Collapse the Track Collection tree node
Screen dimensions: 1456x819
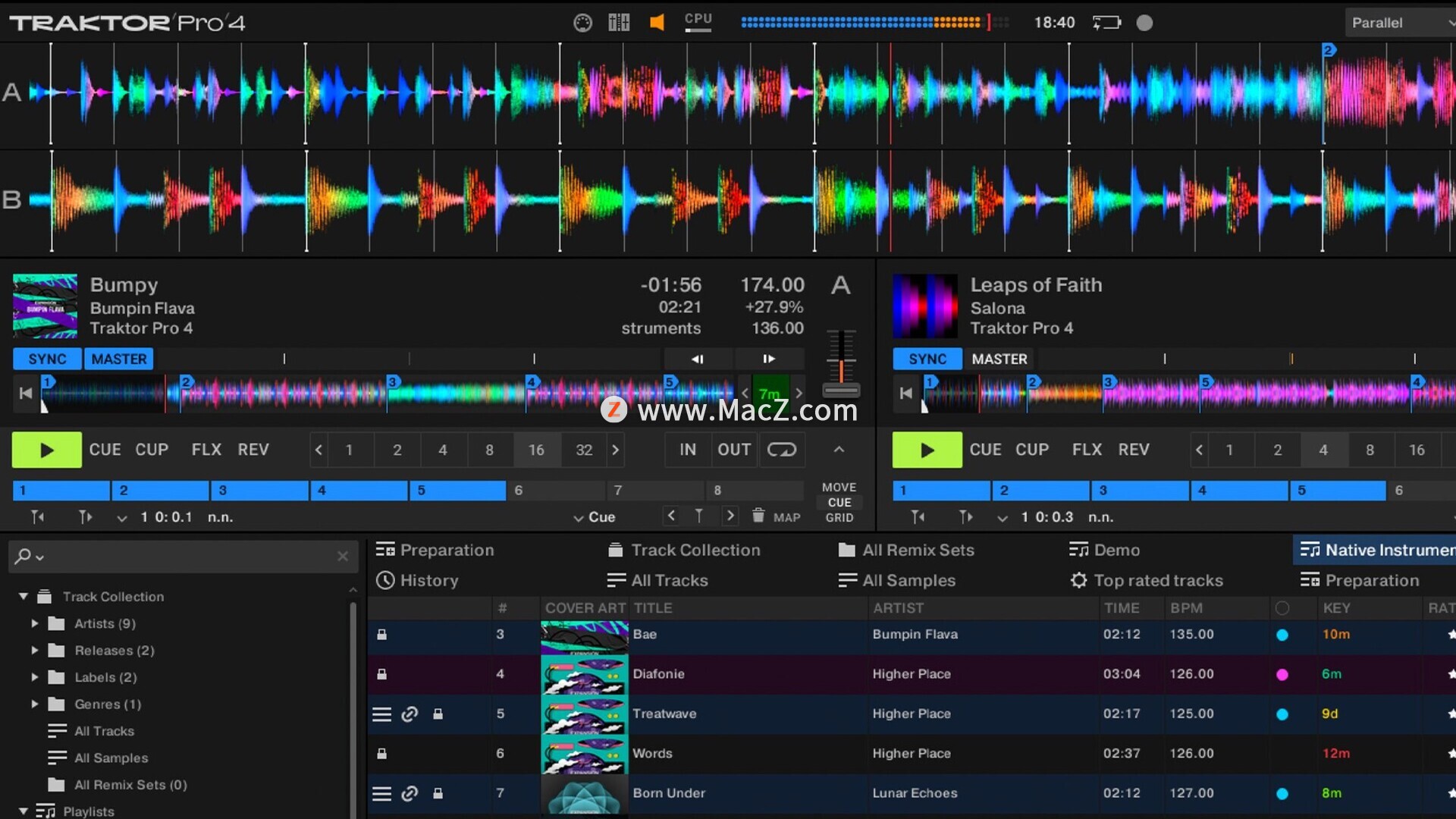point(24,597)
